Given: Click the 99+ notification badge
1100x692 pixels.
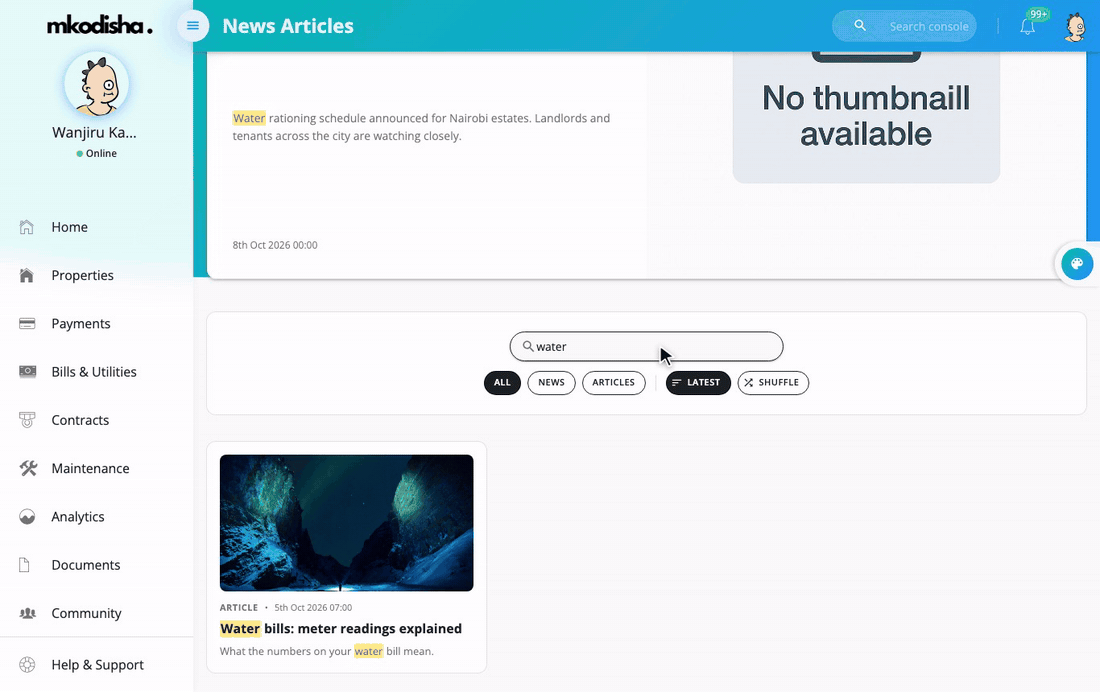Looking at the screenshot, I should (1038, 14).
